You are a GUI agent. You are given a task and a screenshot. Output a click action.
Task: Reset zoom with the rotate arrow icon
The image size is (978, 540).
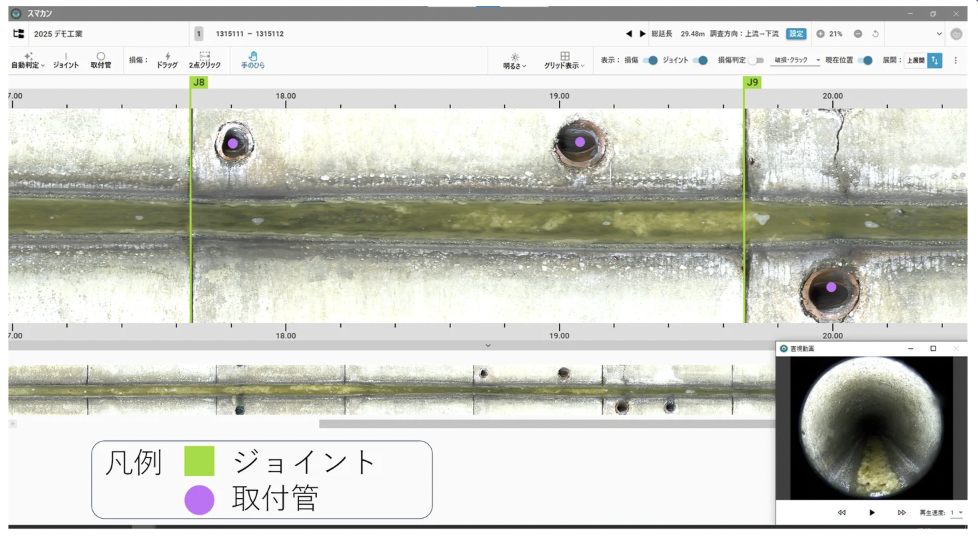pyautogui.click(x=876, y=34)
